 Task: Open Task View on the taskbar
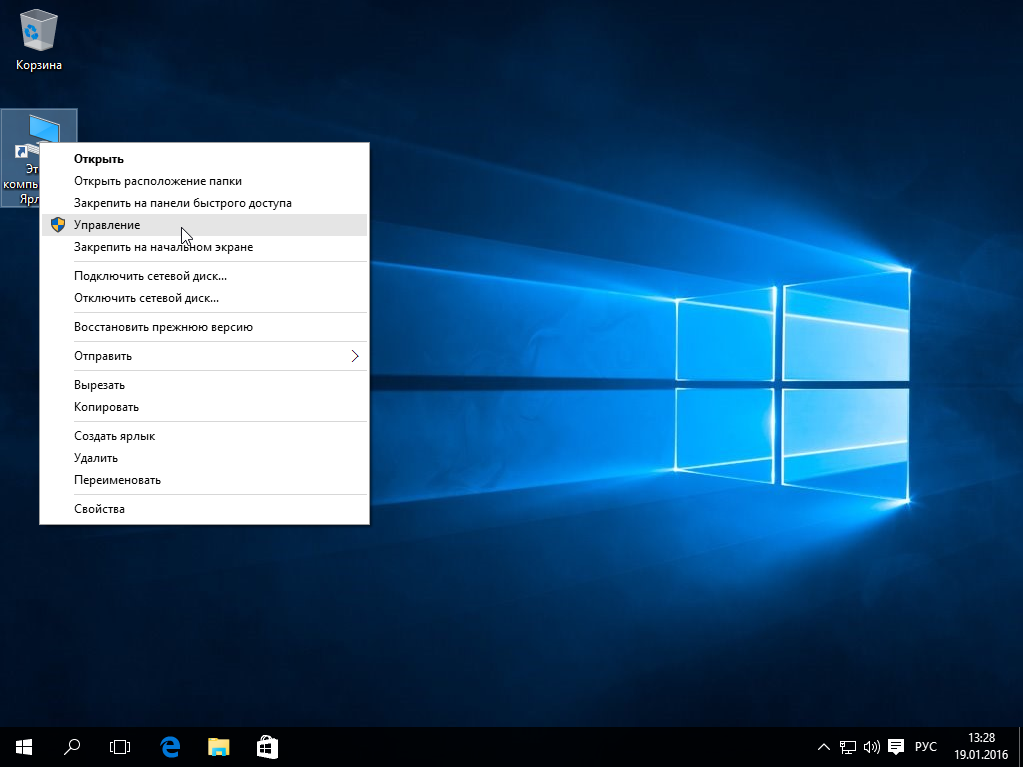tap(120, 746)
